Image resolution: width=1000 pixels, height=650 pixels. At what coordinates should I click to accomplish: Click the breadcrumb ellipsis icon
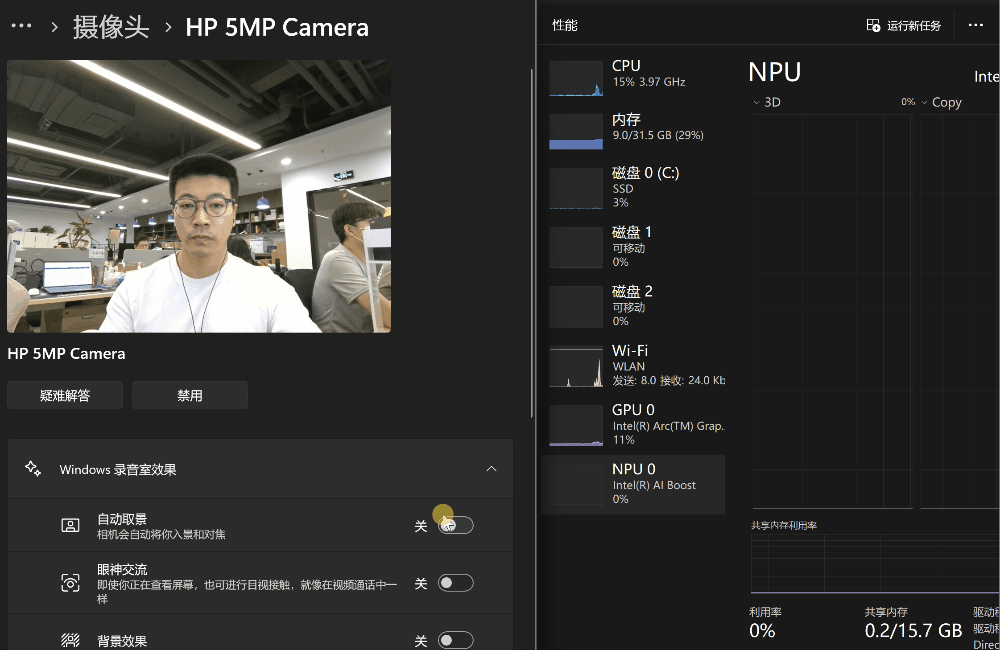(21, 27)
